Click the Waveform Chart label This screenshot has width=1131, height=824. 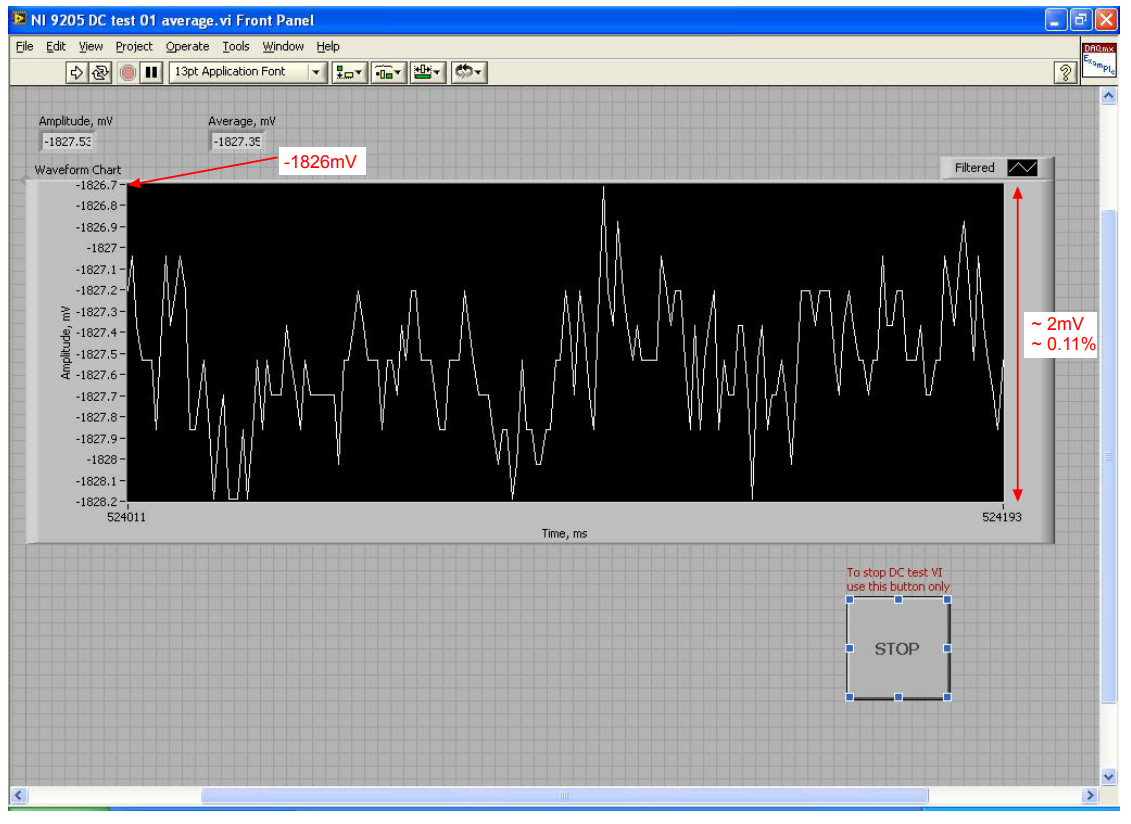77,169
